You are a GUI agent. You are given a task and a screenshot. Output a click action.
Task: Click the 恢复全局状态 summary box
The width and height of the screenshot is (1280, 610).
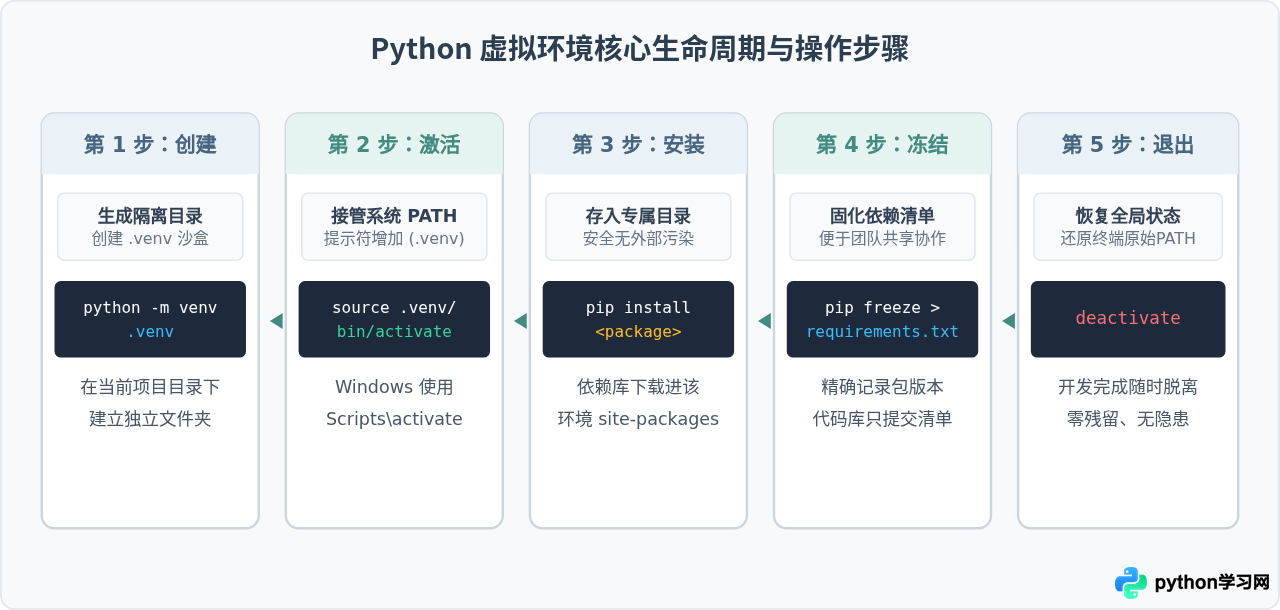(1128, 227)
